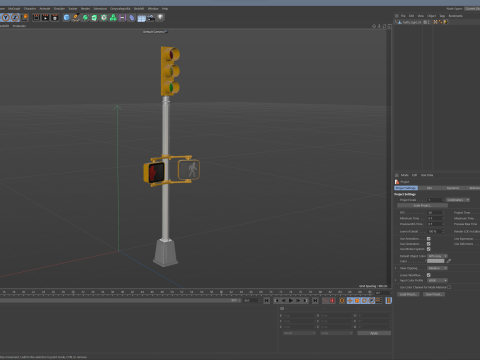Image resolution: width=480 pixels, height=360 pixels.
Task: Open the Centimeters unit dropdown
Action: [x=458, y=200]
